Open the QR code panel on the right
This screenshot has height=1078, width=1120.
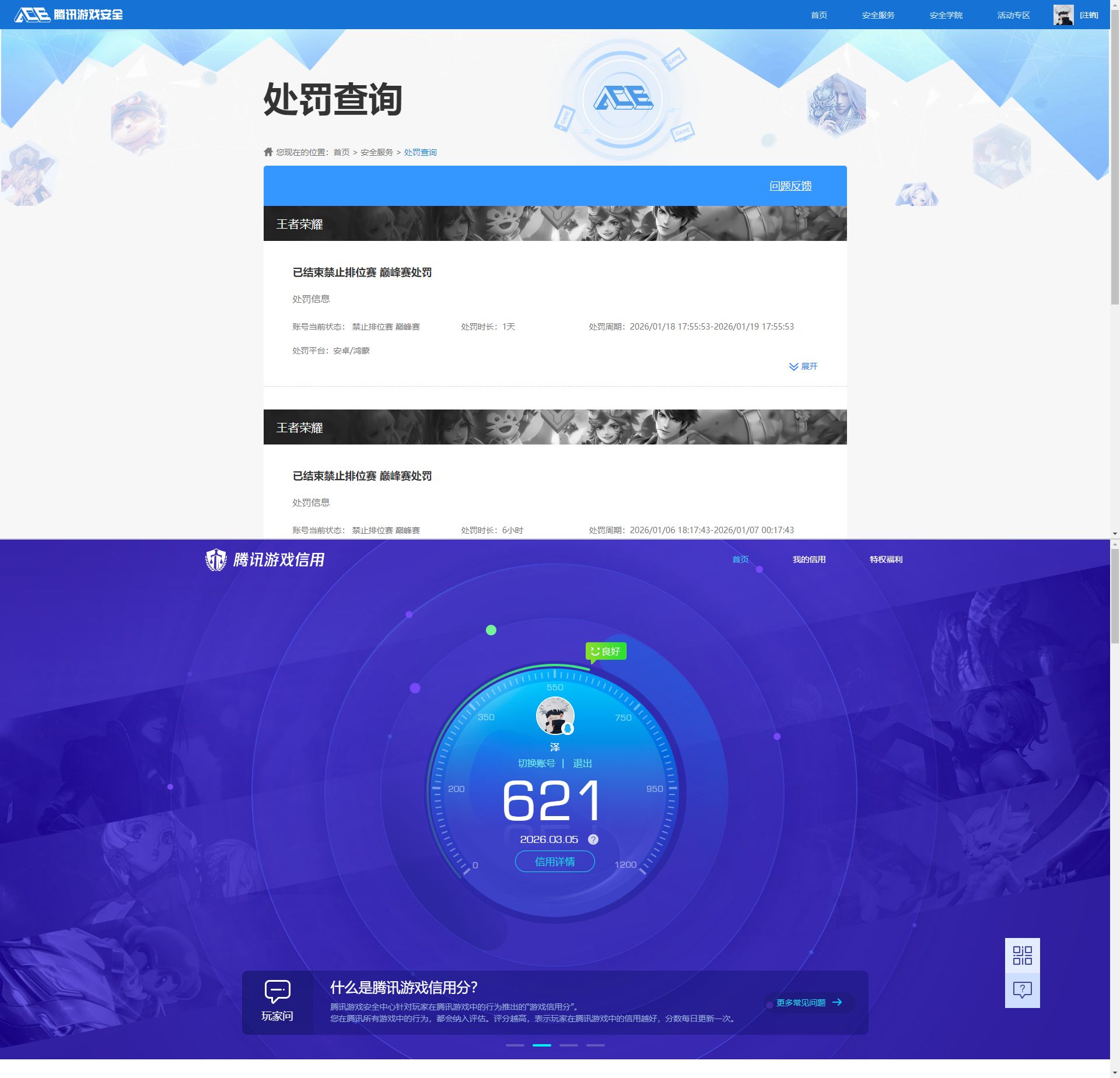[x=1022, y=957]
